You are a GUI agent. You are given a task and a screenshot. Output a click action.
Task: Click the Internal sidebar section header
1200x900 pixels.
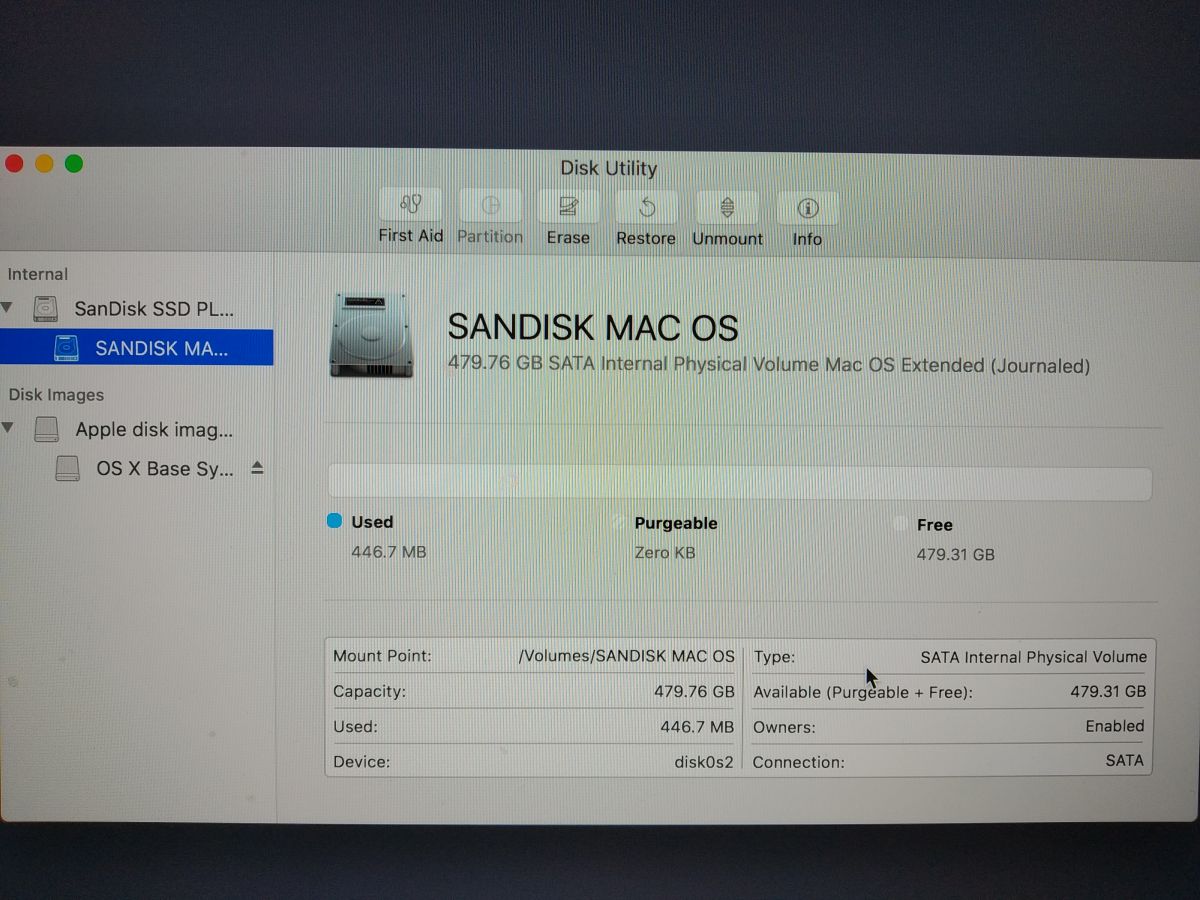point(38,274)
